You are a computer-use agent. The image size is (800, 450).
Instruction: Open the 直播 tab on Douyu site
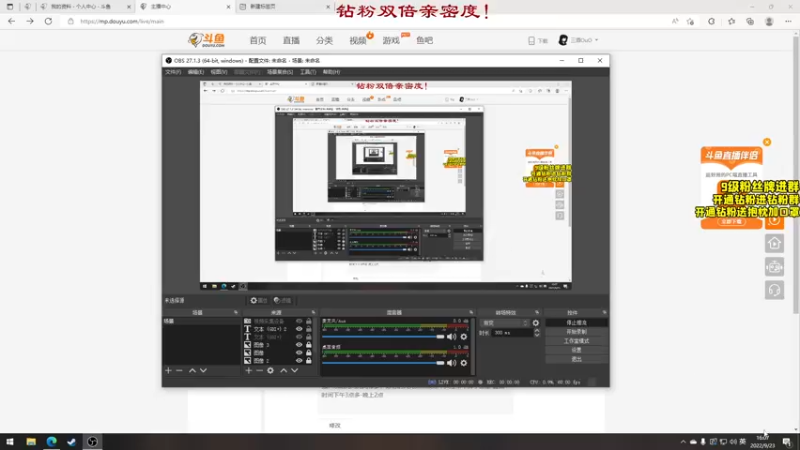click(x=291, y=40)
